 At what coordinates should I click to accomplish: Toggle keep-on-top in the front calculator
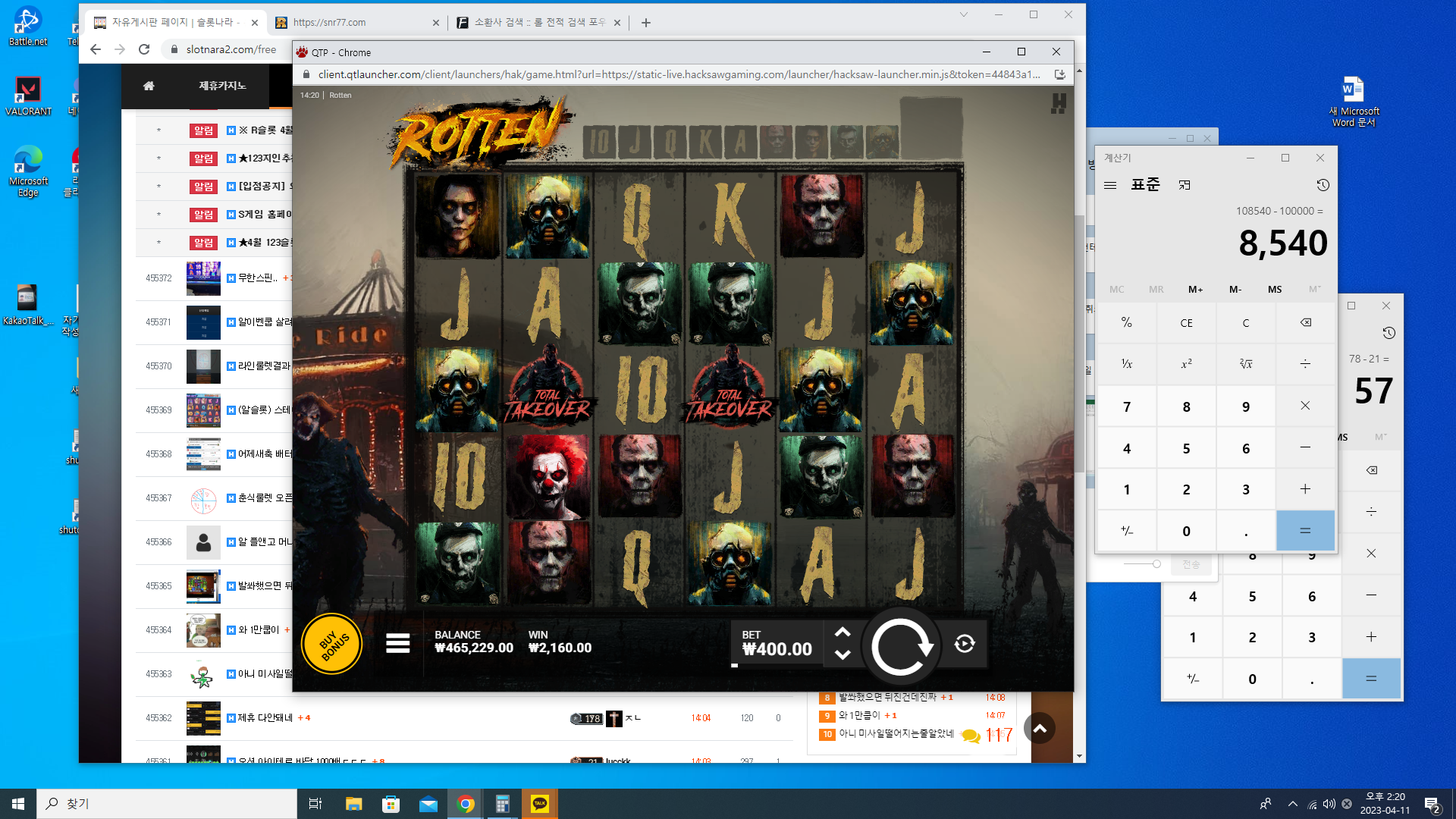tap(1185, 185)
